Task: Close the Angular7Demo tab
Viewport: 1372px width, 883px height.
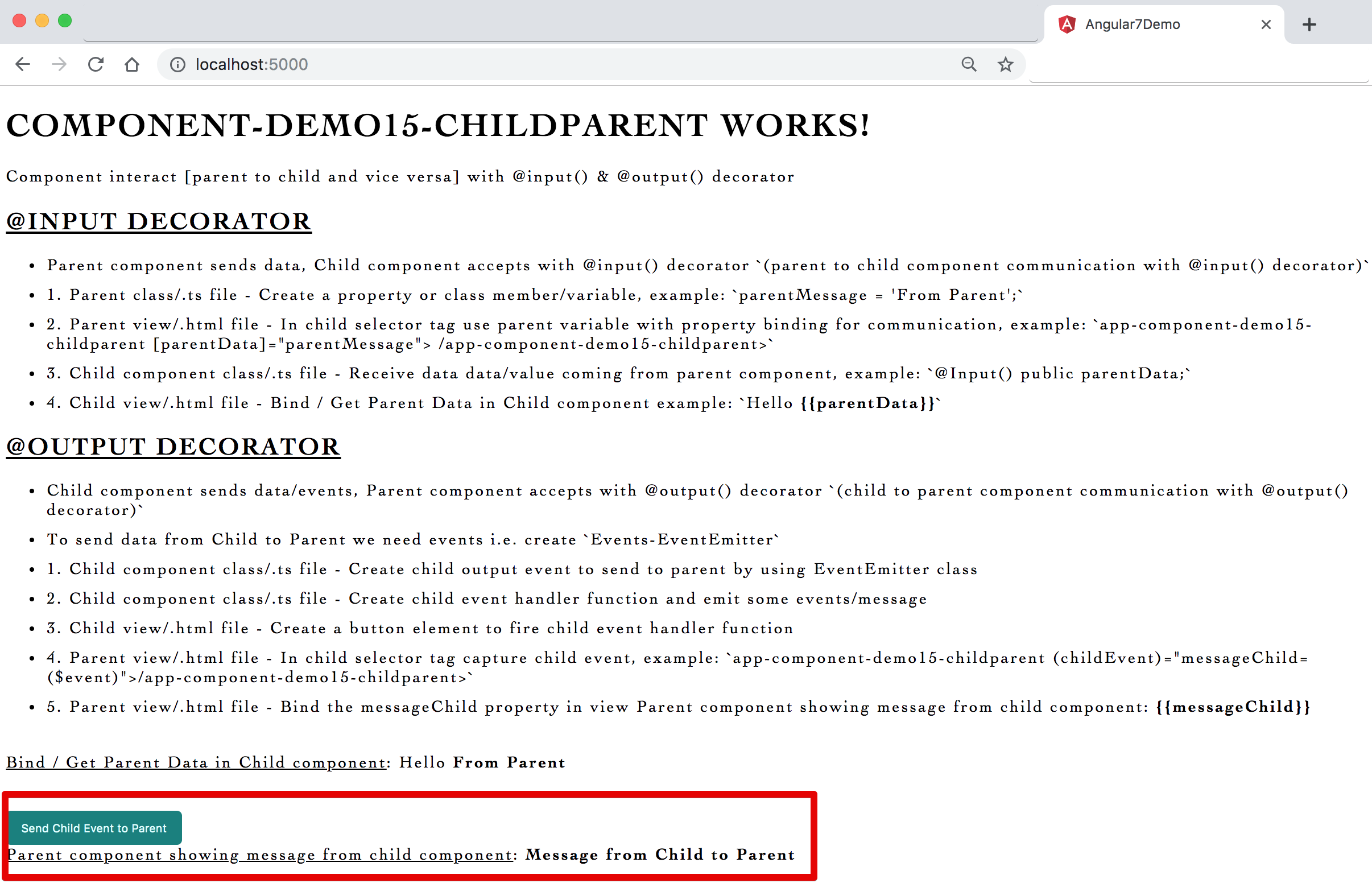Action: [x=1266, y=24]
